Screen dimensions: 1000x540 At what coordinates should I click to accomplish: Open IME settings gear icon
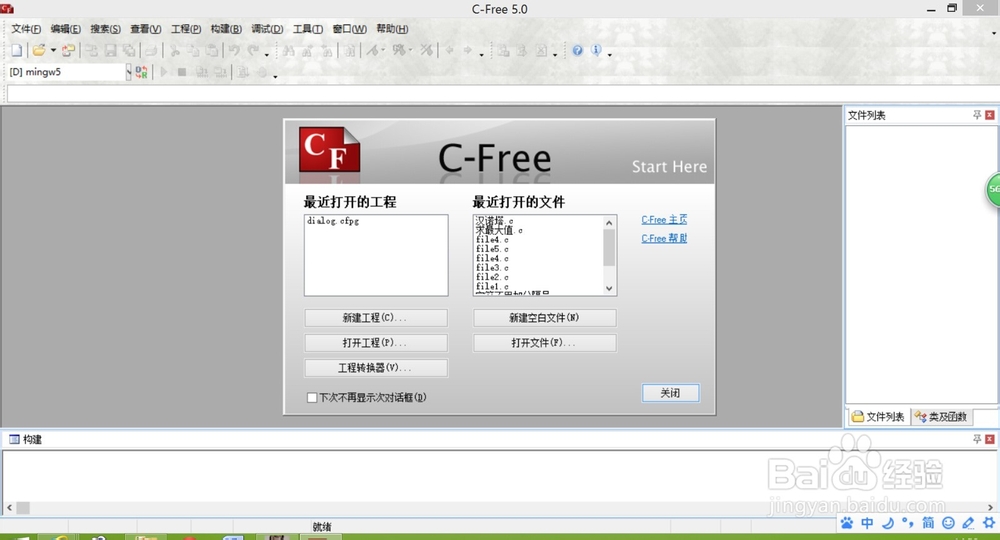click(989, 523)
